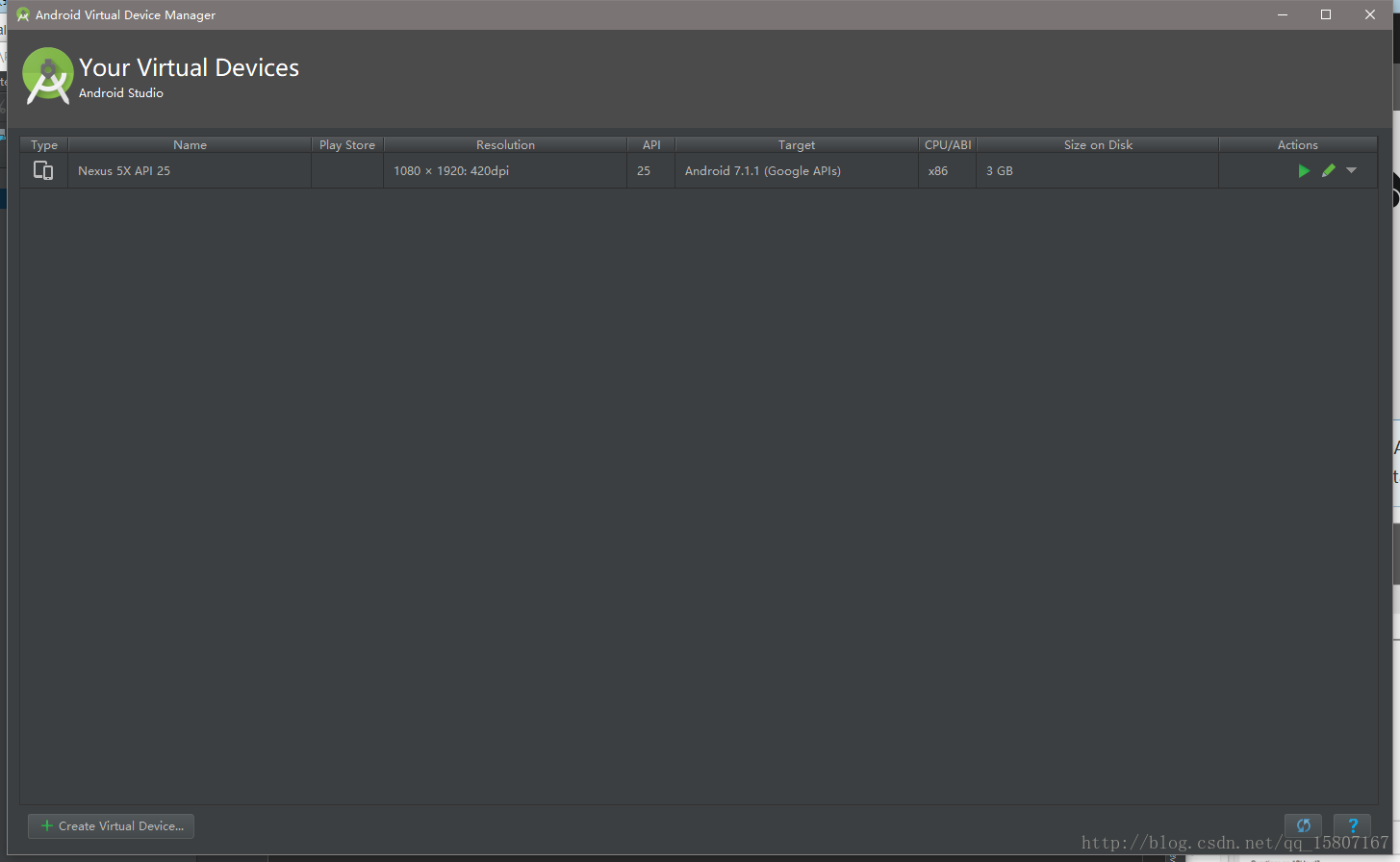This screenshot has width=1400, height=862.
Task: Sort by Target column header
Action: click(x=797, y=144)
